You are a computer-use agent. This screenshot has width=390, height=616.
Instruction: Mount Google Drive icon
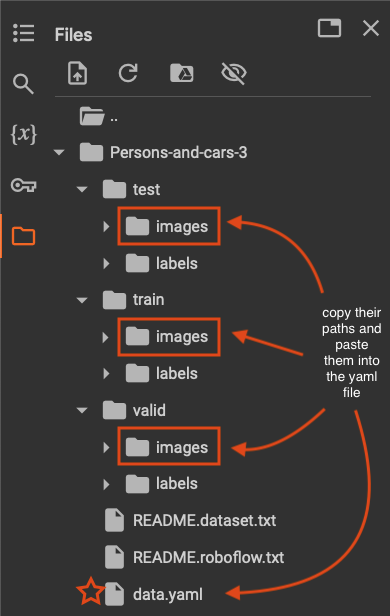[x=181, y=73]
